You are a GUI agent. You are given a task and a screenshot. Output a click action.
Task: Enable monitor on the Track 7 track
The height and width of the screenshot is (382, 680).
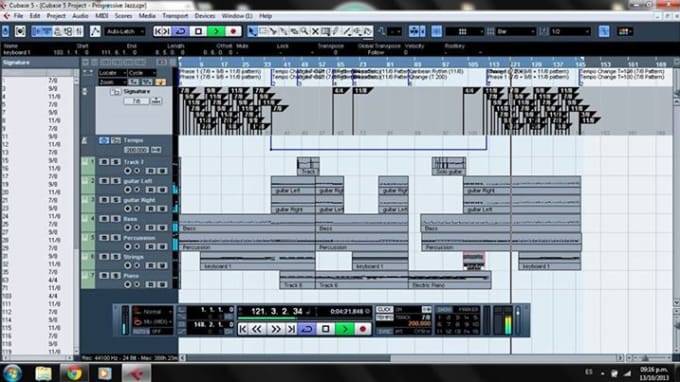[137, 171]
